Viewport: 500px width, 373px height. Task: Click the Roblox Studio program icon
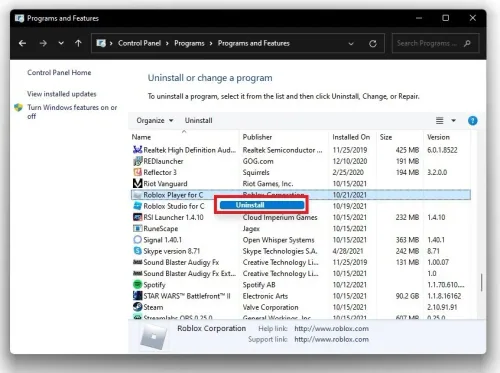pos(137,206)
